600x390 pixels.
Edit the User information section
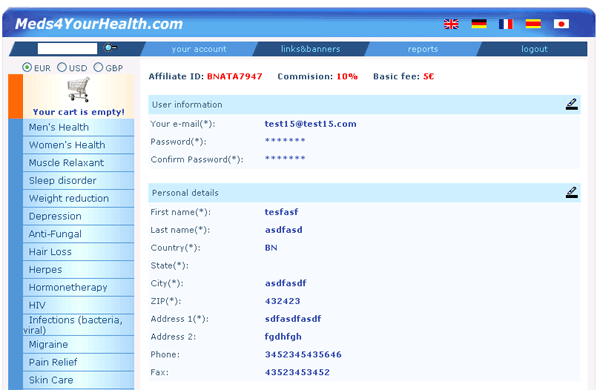click(x=572, y=104)
